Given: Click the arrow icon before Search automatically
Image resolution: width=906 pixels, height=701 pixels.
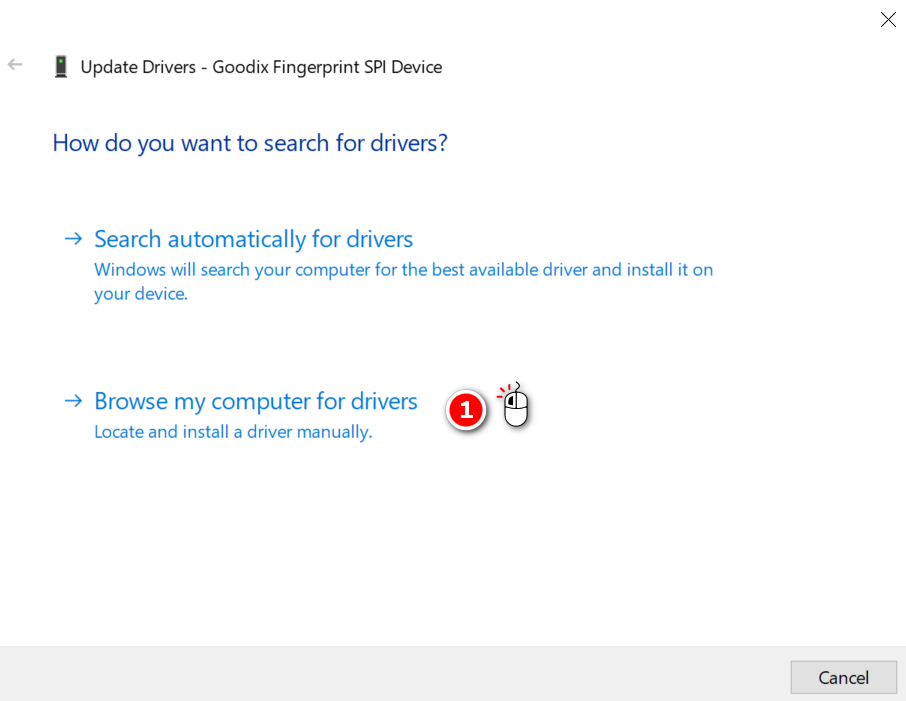Looking at the screenshot, I should (72, 239).
